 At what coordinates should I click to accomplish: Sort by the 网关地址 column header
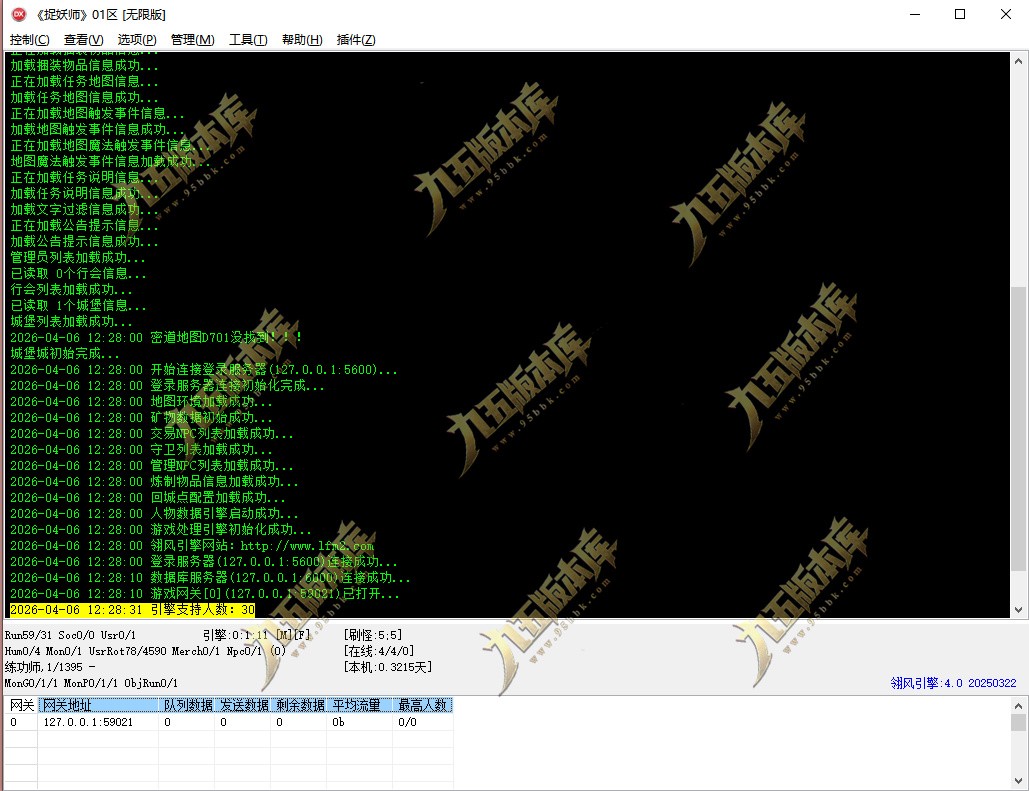tap(98, 705)
